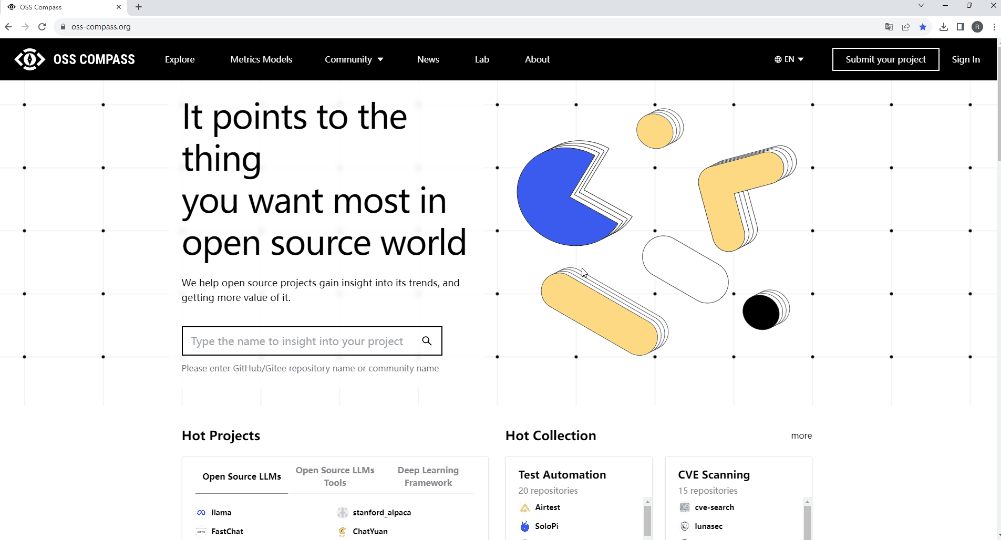
Task: Open a new browser tab
Action: 139,7
